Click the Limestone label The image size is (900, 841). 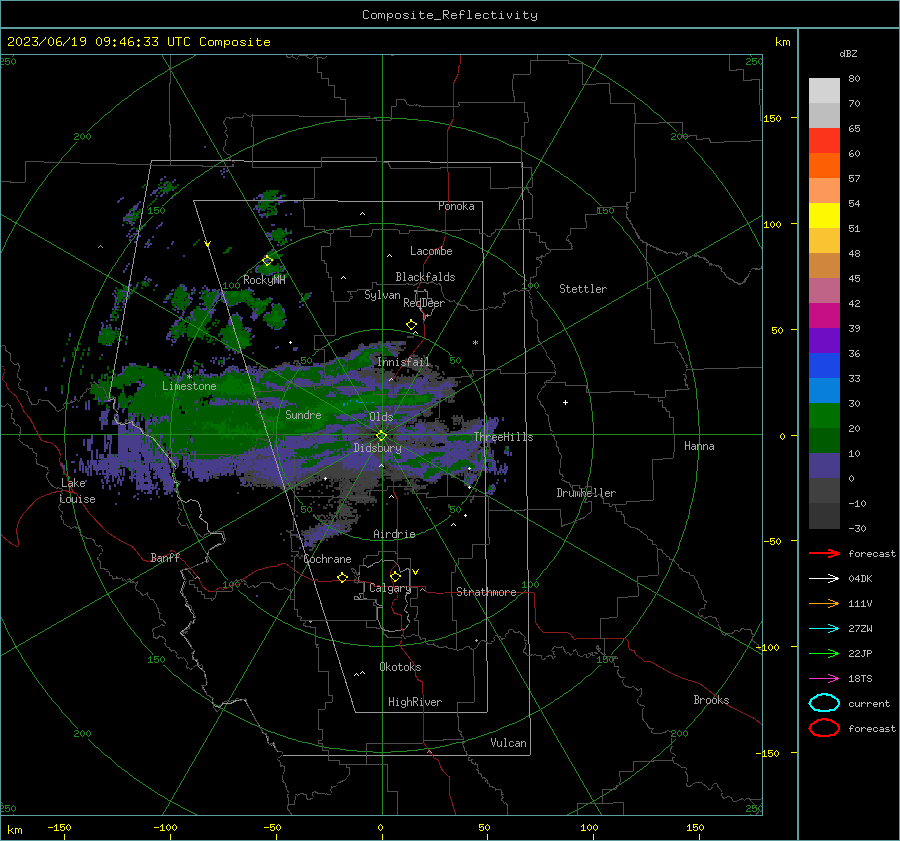point(189,386)
